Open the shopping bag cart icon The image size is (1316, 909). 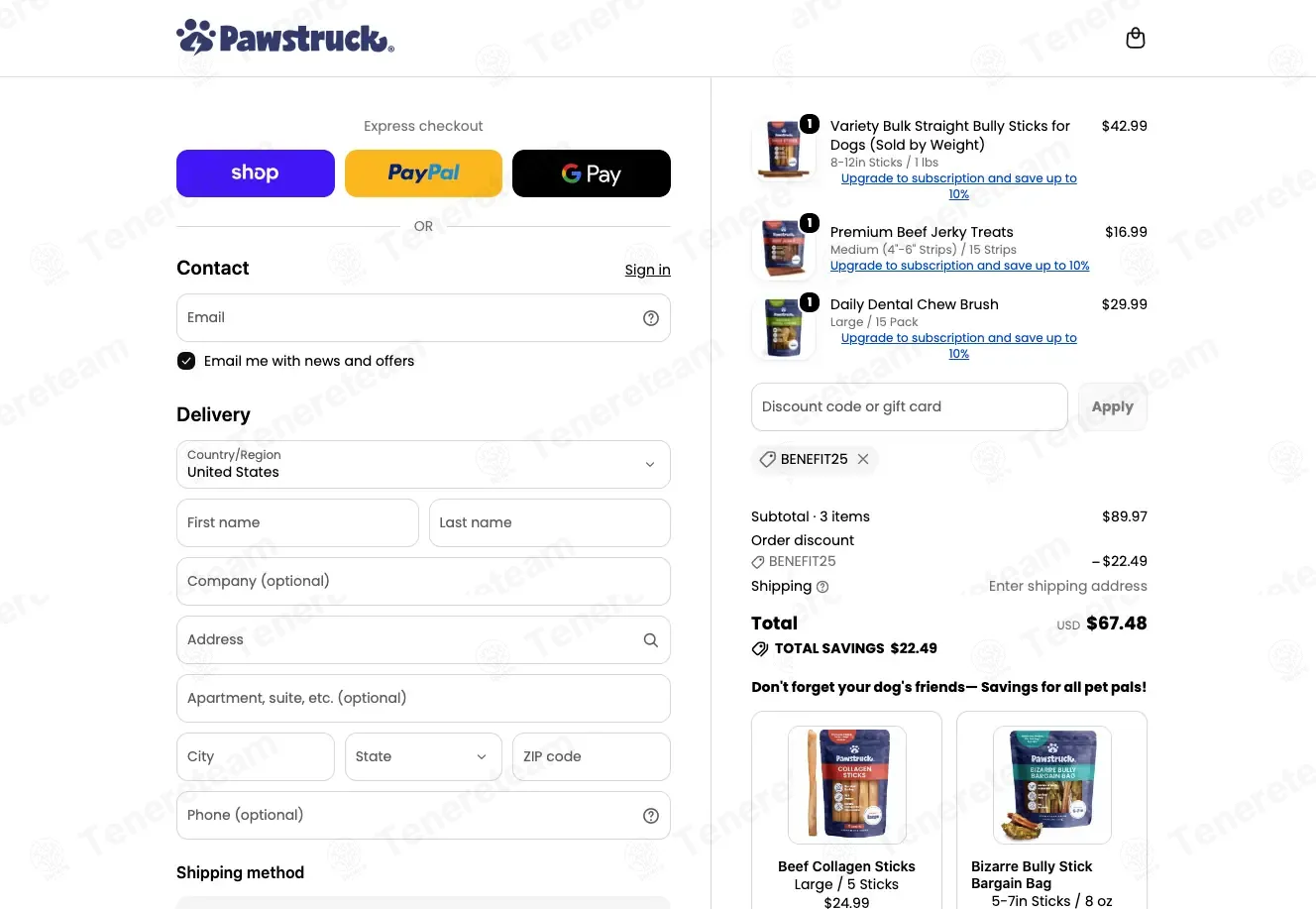pos(1136,38)
